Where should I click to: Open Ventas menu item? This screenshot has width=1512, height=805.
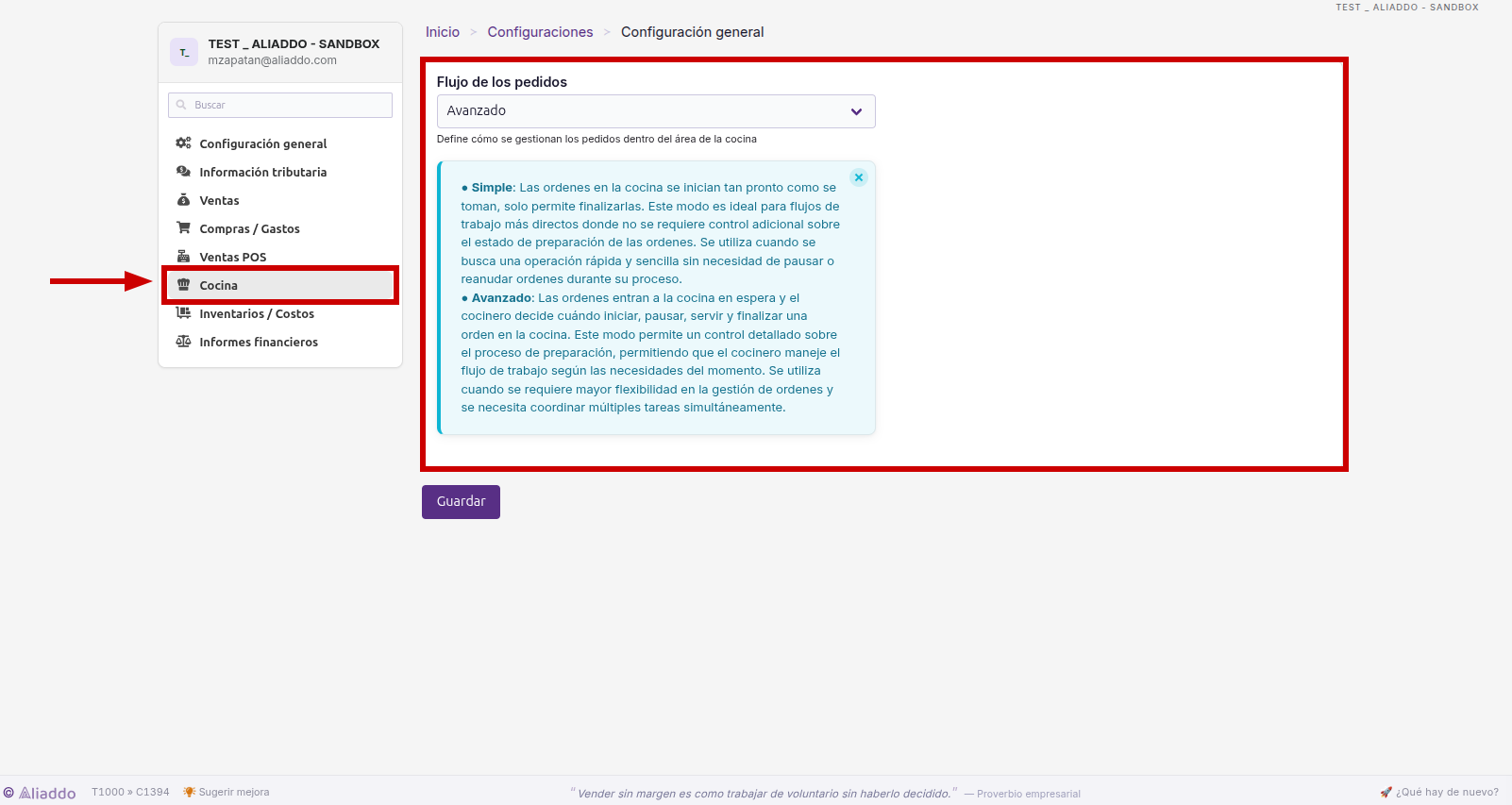[x=280, y=200]
